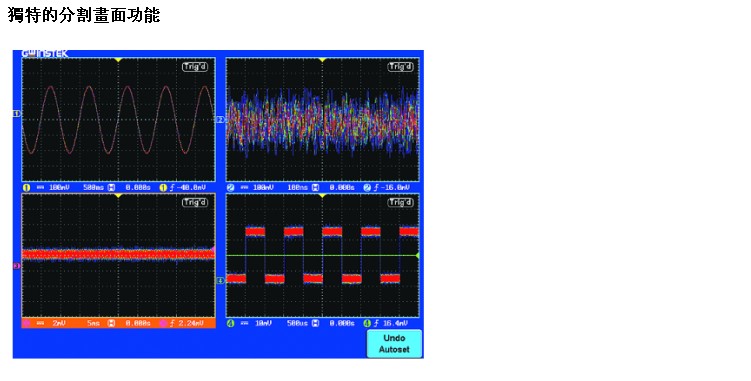
Task: Click the -16.0mV trigger level readout
Action: (395, 187)
